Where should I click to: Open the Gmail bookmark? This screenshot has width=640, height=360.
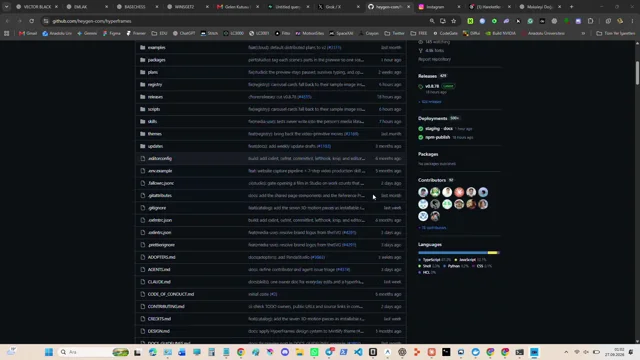point(28,33)
